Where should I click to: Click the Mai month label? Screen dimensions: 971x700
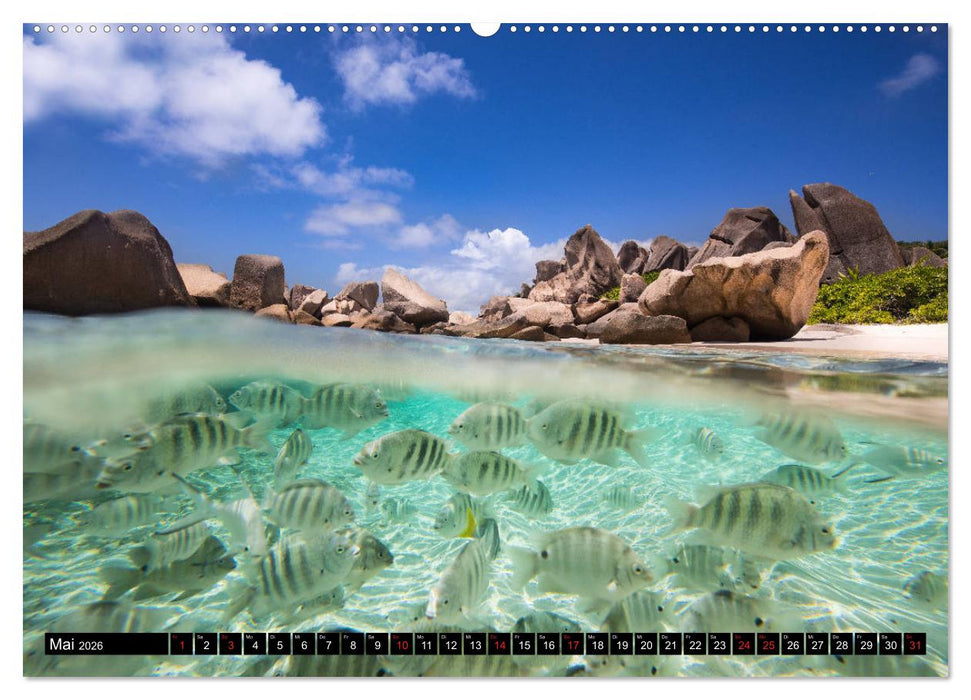click(63, 645)
